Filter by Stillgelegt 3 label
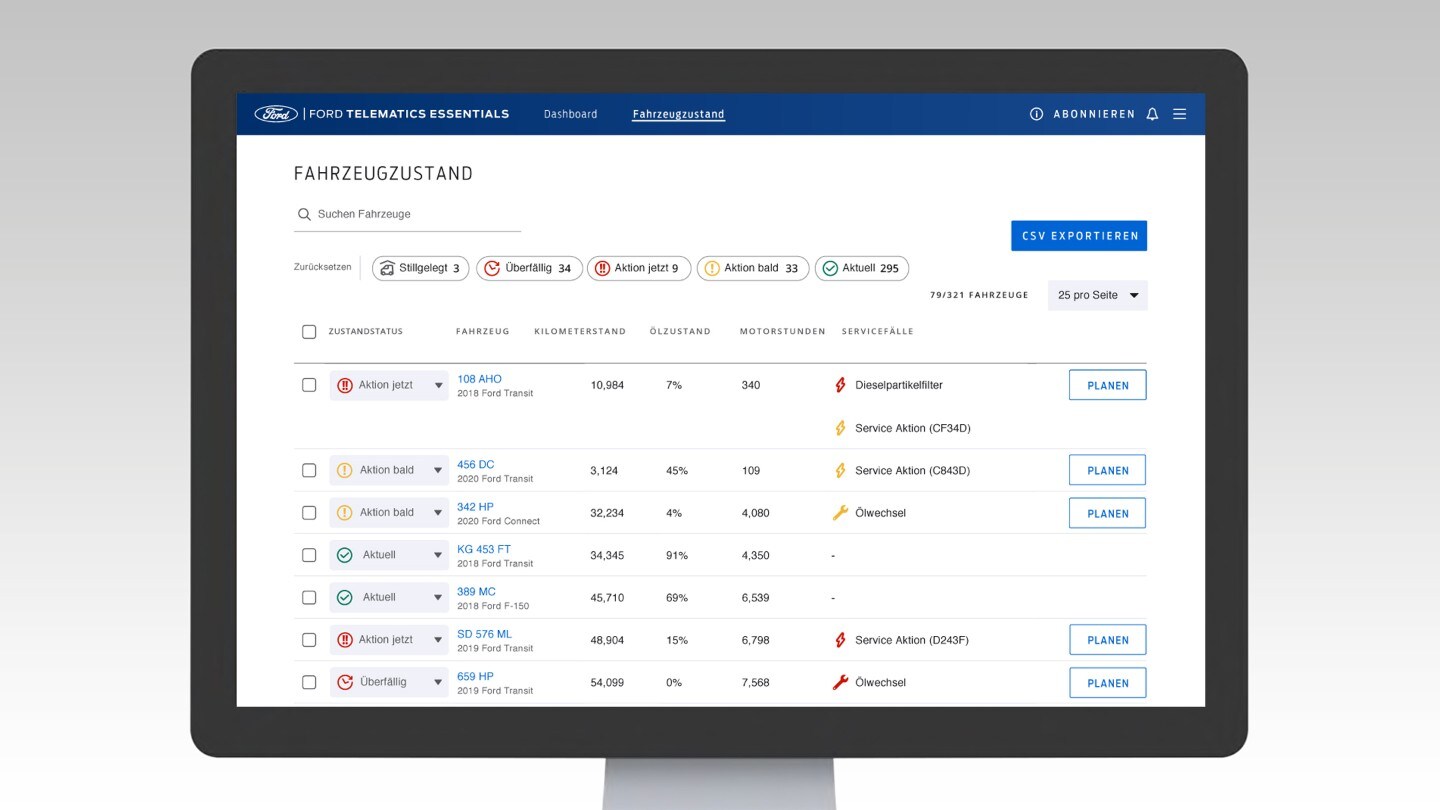 429,268
